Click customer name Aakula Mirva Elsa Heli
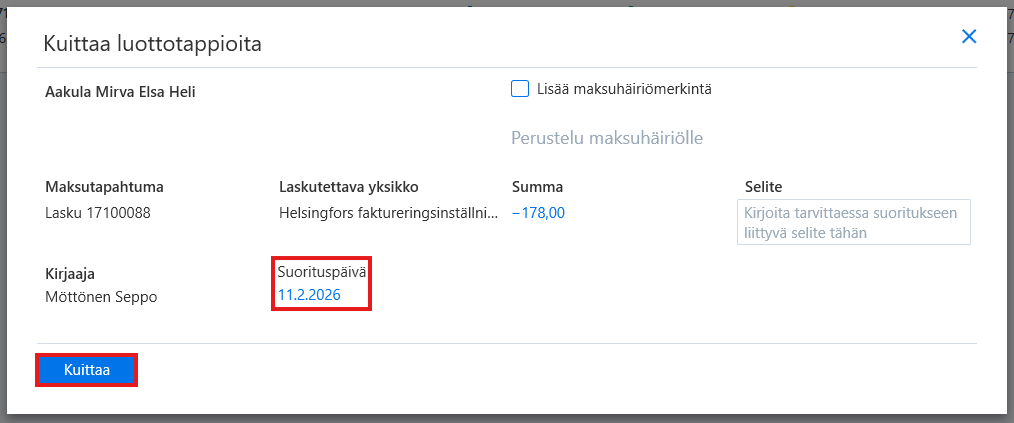The width and height of the screenshot is (1014, 423). point(120,92)
